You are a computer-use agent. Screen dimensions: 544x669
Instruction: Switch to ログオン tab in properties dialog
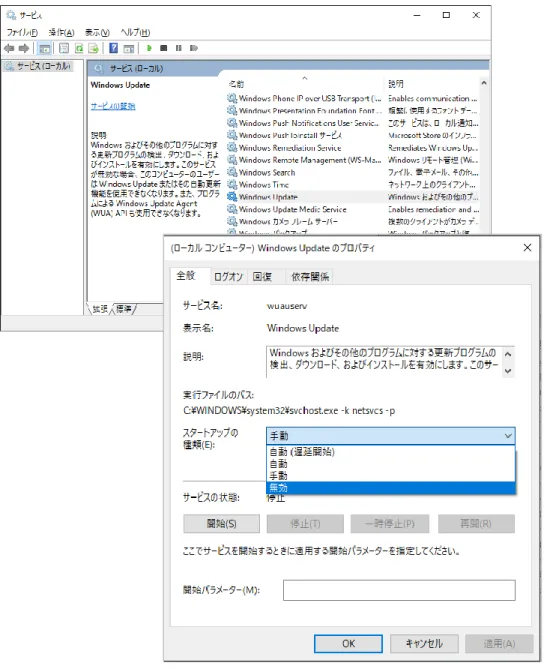(228, 277)
